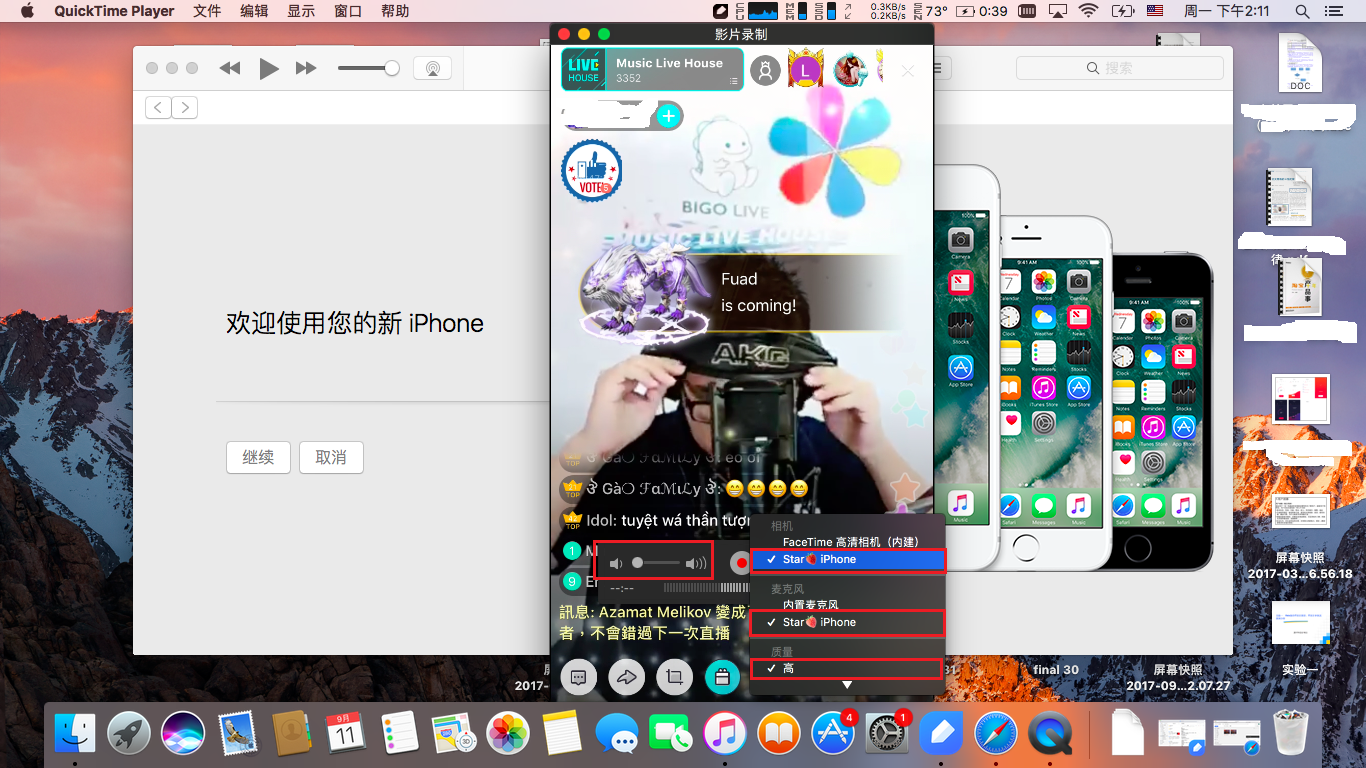Select 高 quality option
The width and height of the screenshot is (1366, 768).
847,668
